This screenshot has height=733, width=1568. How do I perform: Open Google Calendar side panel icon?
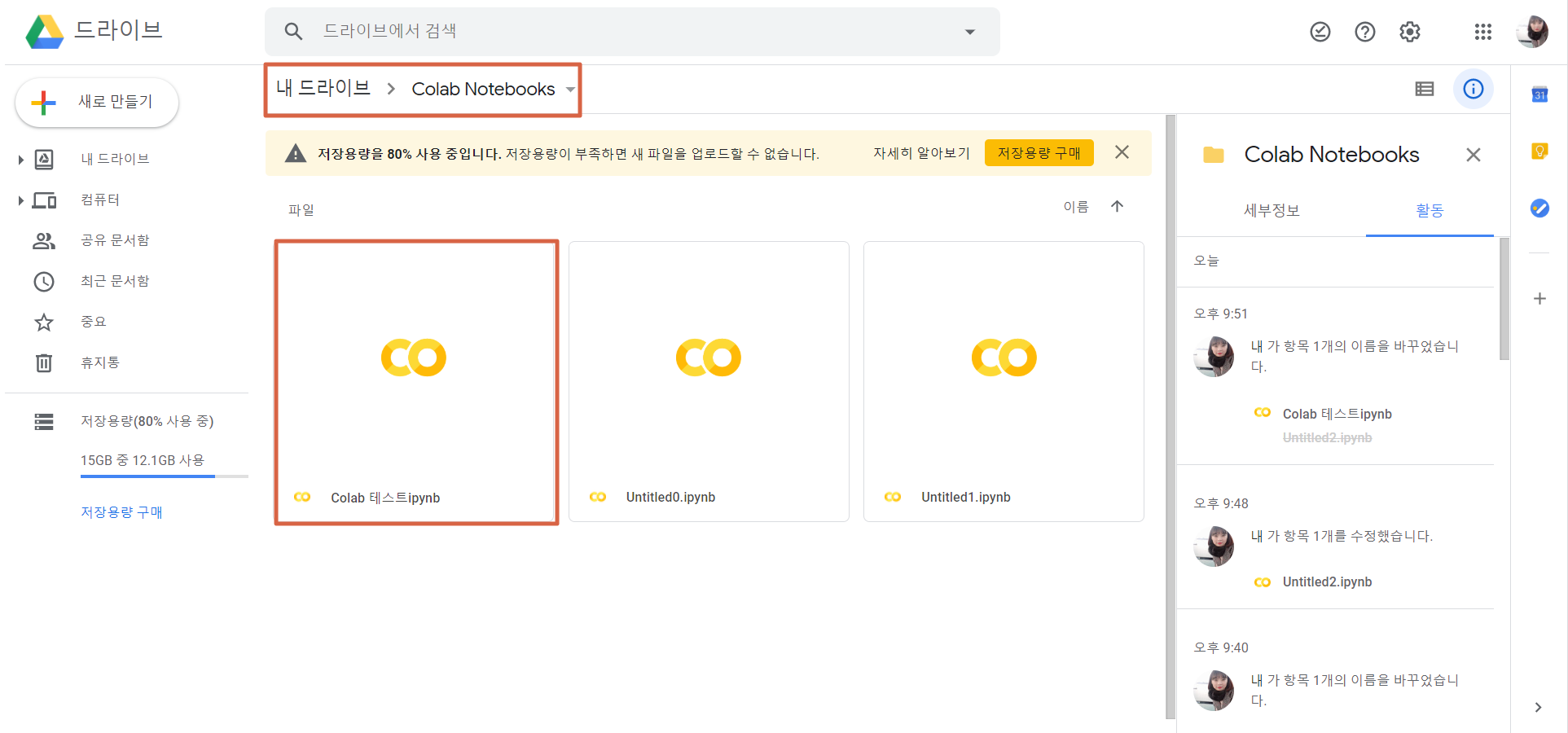coord(1539,94)
